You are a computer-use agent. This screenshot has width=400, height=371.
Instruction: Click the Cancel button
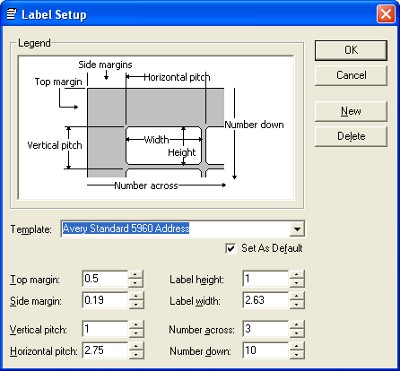tap(351, 75)
